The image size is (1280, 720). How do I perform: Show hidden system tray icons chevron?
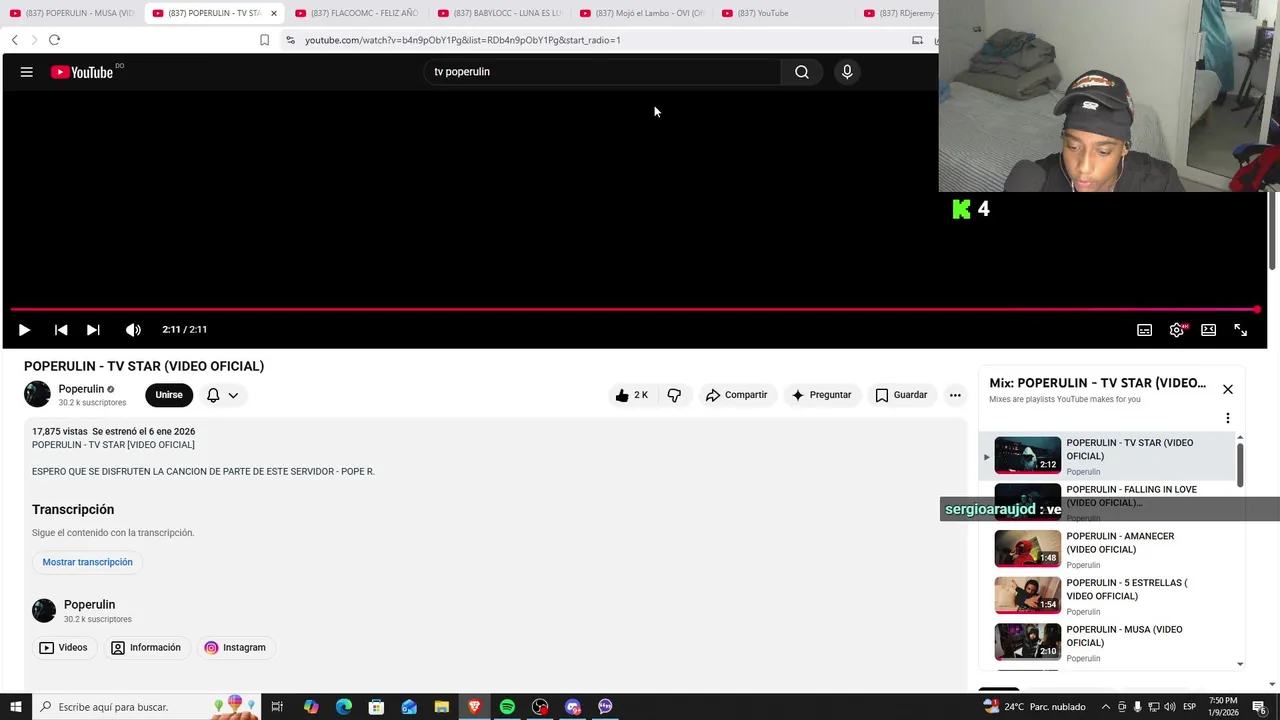[1104, 707]
